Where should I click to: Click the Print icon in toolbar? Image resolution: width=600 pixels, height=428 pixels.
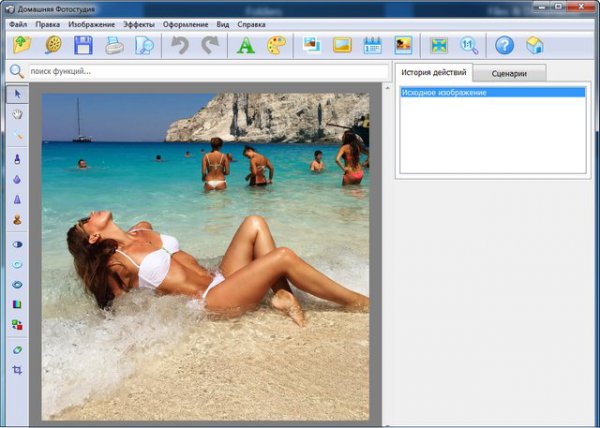click(114, 45)
